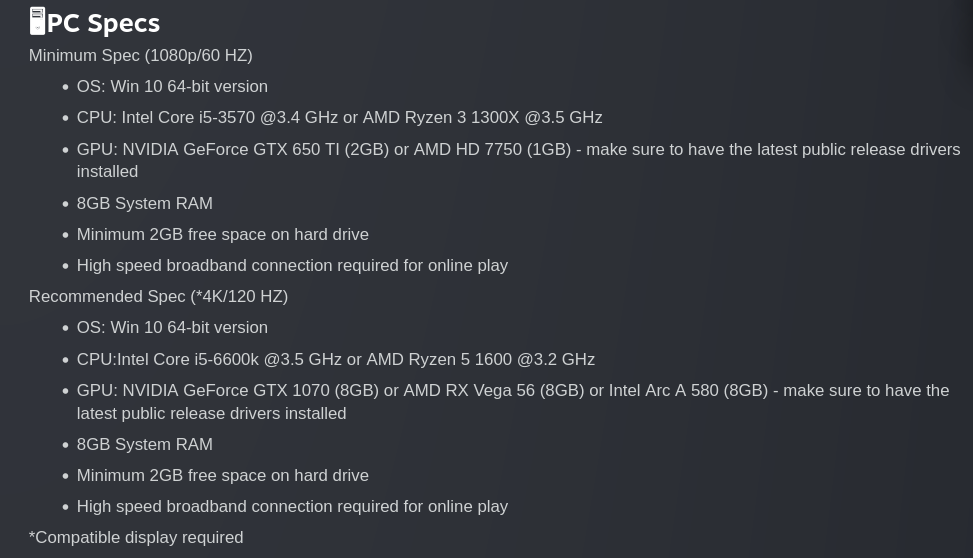Click the first OS: Win 10 64-bit line

click(x=172, y=86)
